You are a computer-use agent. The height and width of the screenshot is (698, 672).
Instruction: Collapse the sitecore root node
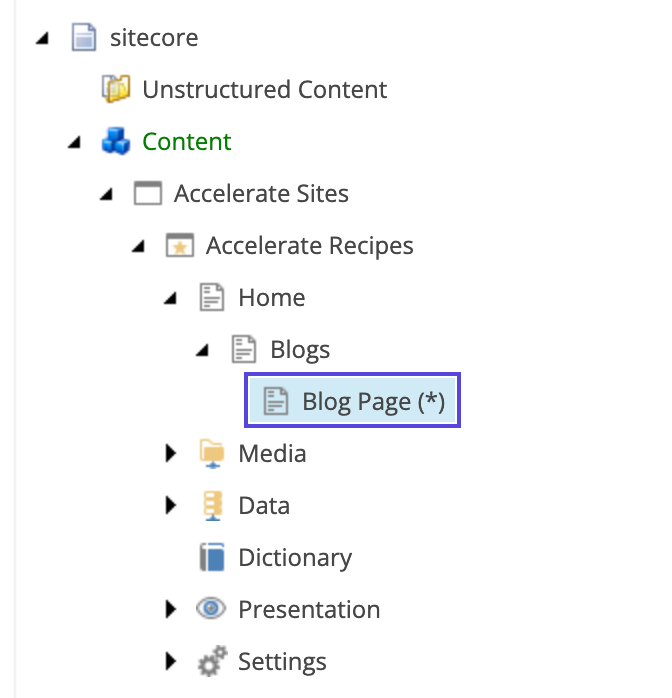point(41,39)
